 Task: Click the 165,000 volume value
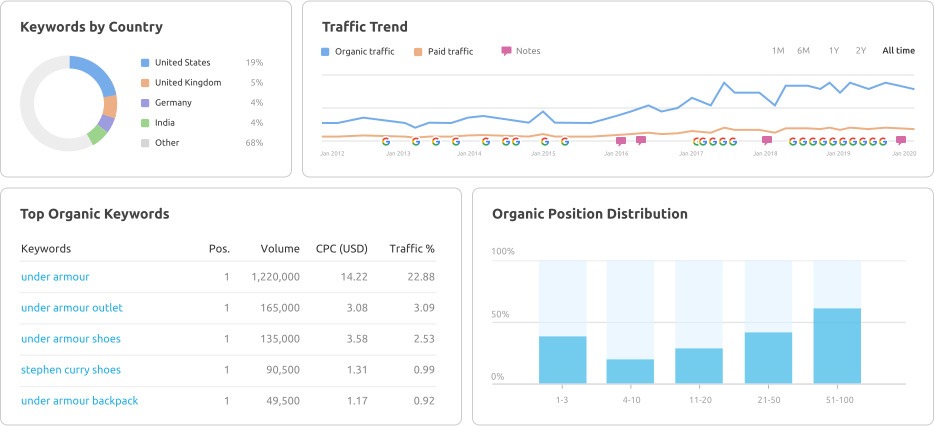(x=280, y=307)
